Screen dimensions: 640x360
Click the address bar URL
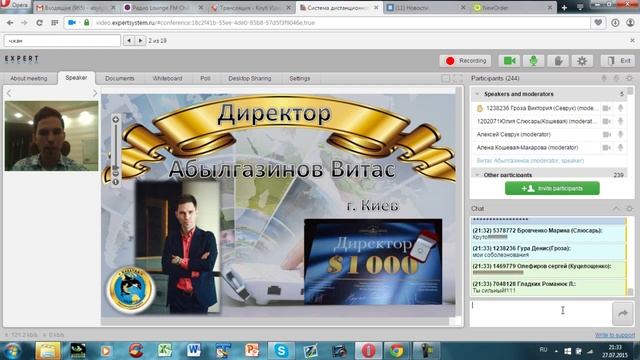click(205, 23)
